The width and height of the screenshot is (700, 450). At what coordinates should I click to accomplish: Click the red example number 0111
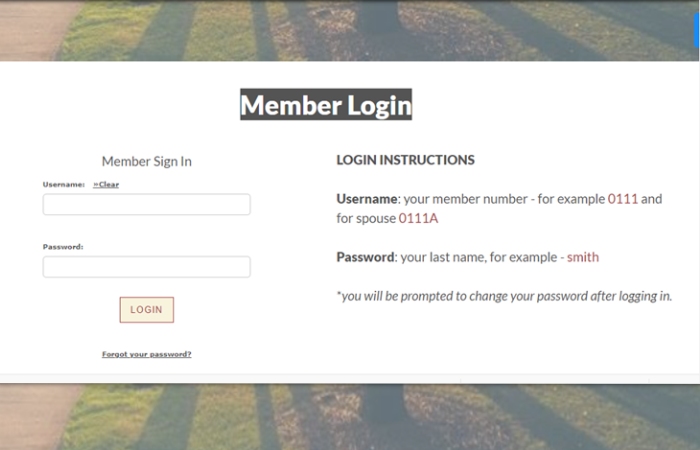623,199
